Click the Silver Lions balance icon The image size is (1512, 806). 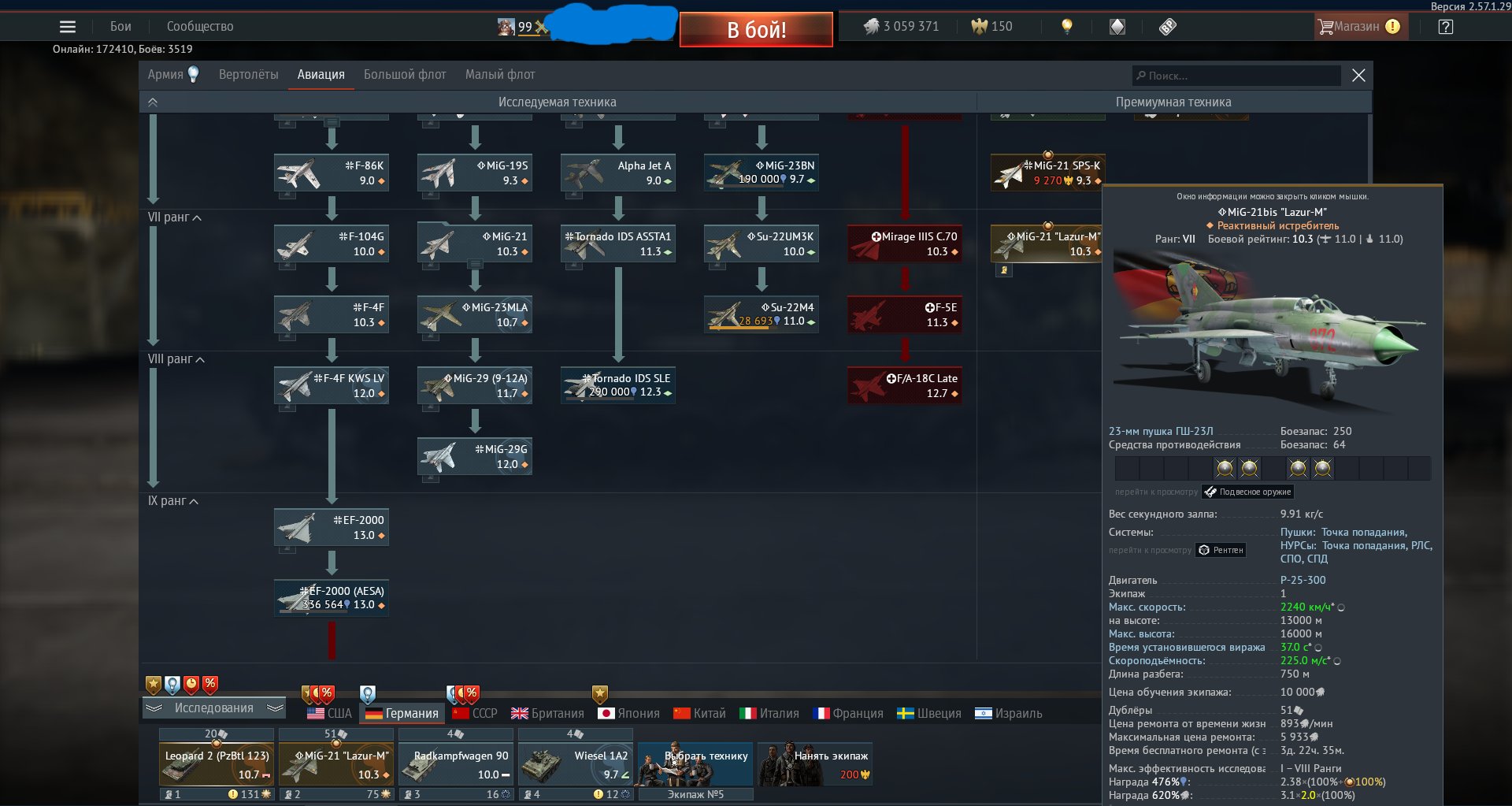click(x=871, y=27)
